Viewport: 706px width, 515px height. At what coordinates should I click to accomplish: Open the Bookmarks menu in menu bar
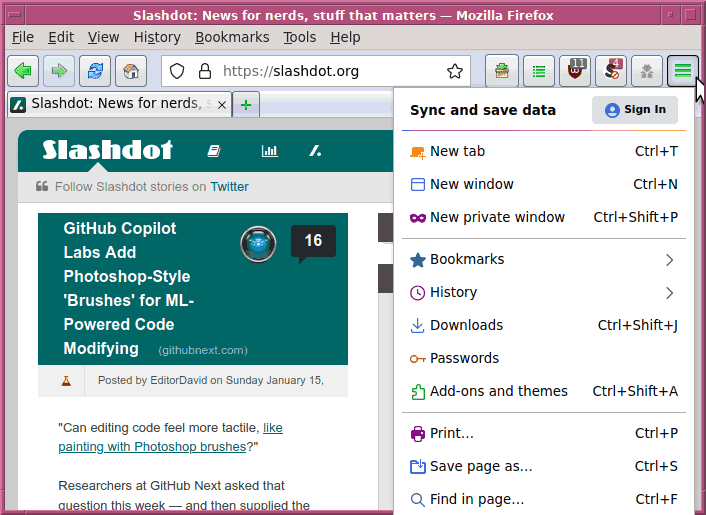click(232, 37)
